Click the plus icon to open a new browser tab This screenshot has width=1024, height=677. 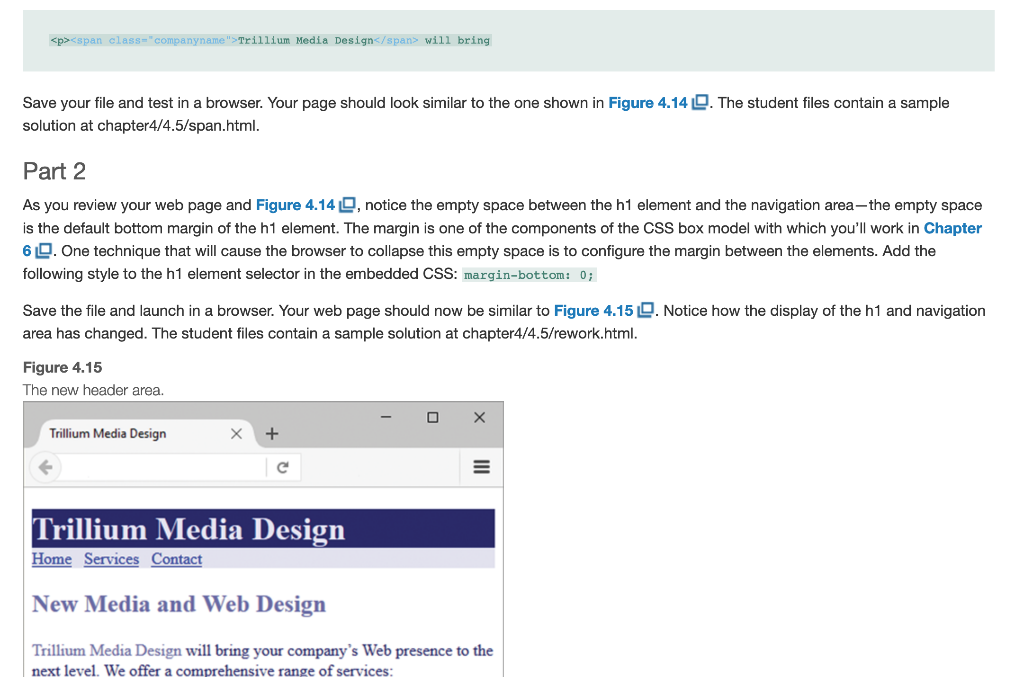[x=271, y=433]
